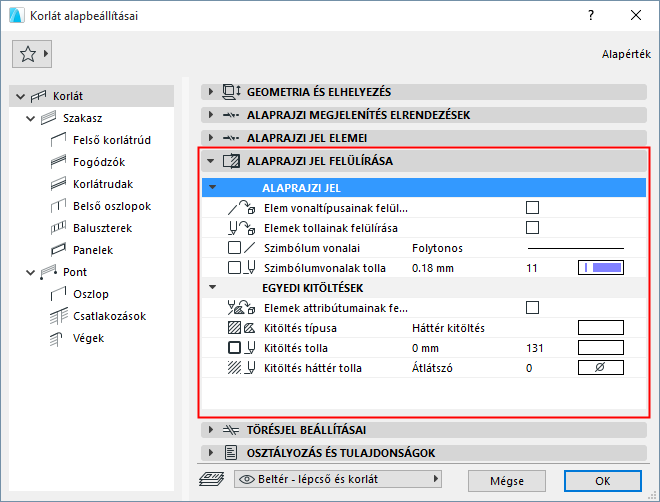Expand Osztályozás és tulajdonságok panel

(211, 453)
